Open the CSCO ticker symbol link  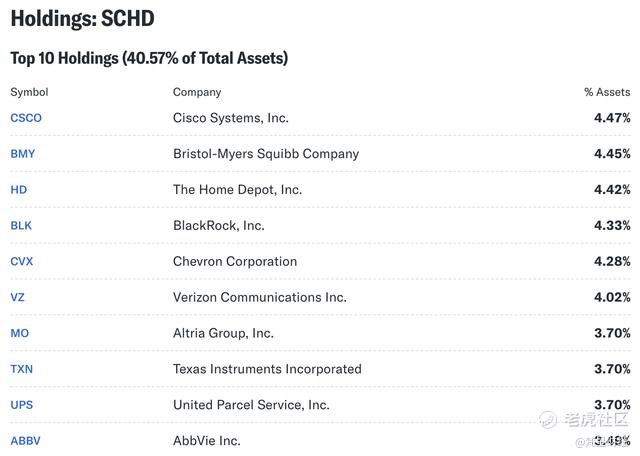point(26,118)
